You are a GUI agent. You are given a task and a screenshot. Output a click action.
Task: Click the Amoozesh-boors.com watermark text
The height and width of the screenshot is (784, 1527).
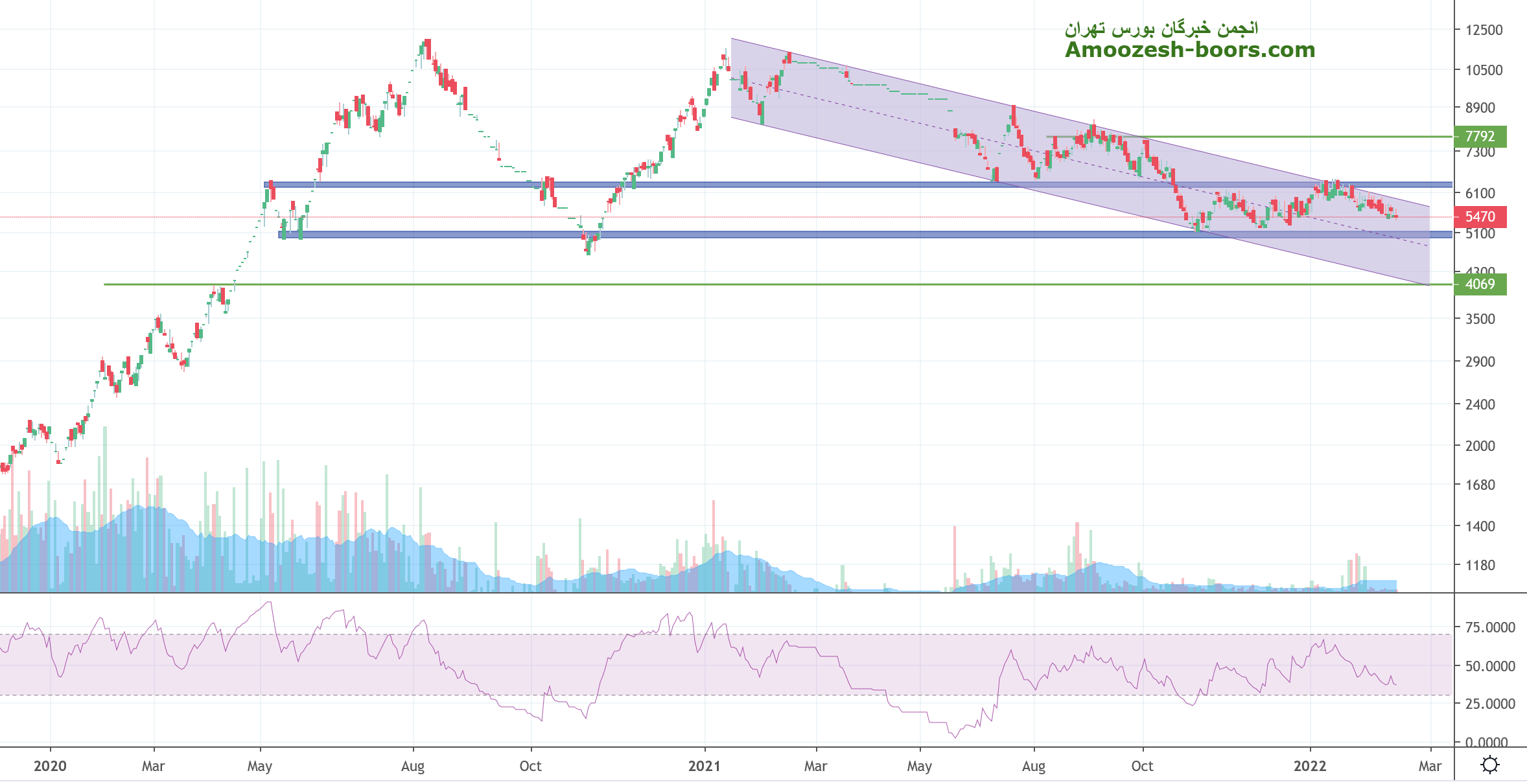[x=1189, y=50]
